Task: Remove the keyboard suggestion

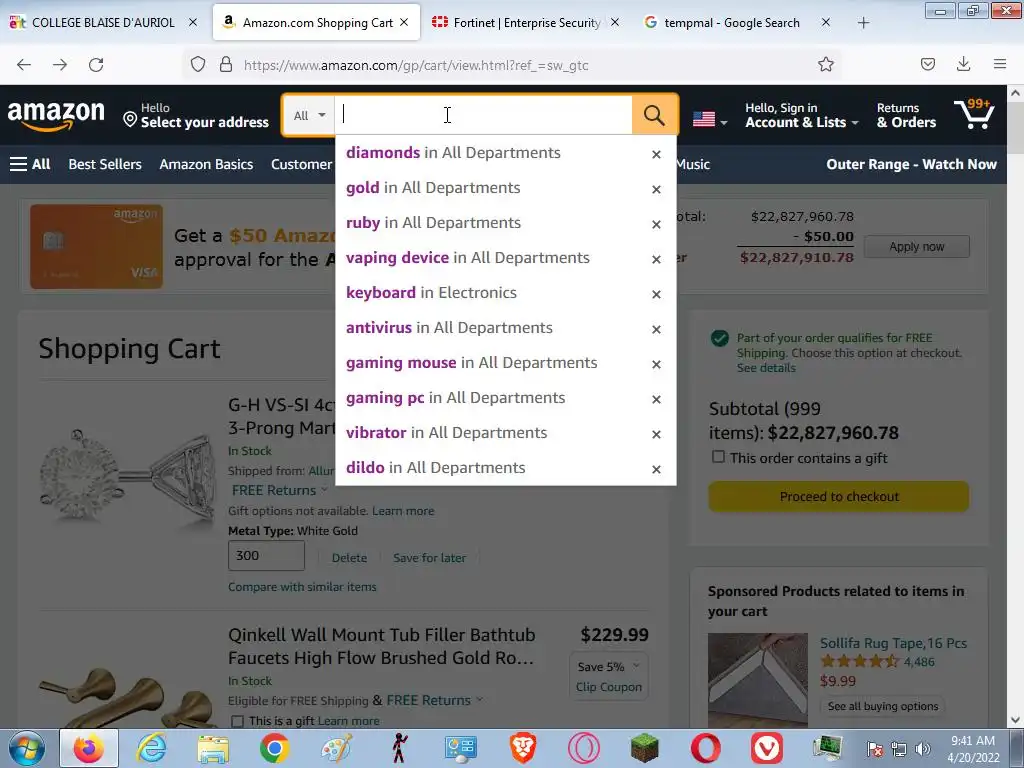Action: 656,295
